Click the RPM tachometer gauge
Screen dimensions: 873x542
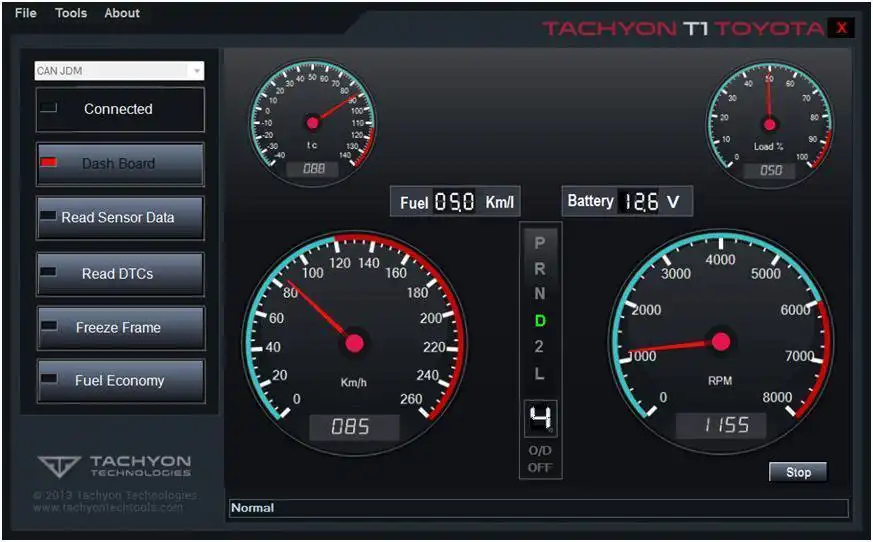[720, 341]
